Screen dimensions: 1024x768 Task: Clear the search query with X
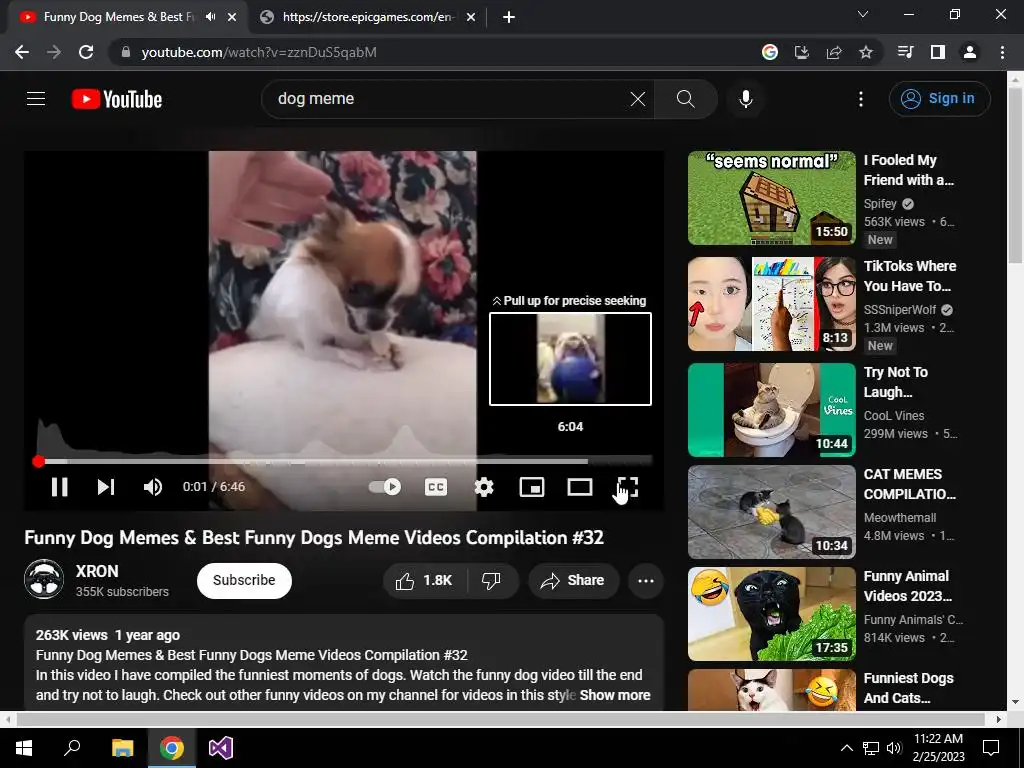(638, 99)
